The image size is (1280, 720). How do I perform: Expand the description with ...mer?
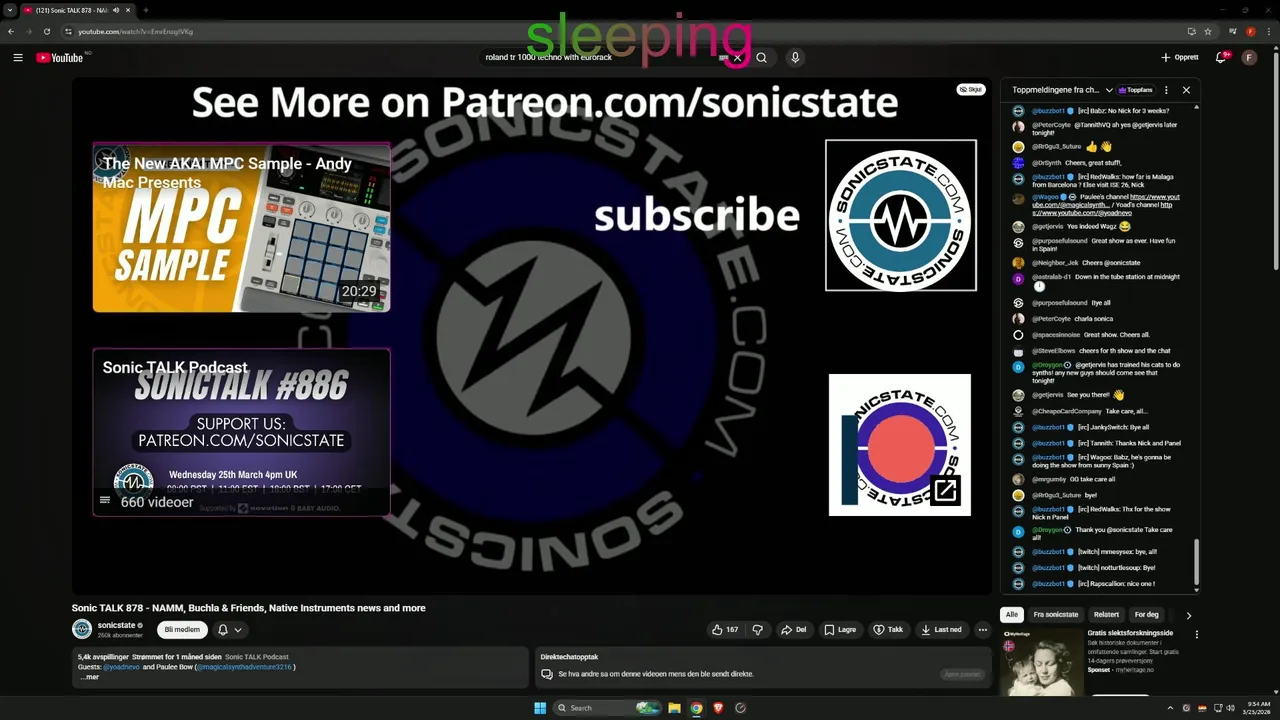coord(90,677)
